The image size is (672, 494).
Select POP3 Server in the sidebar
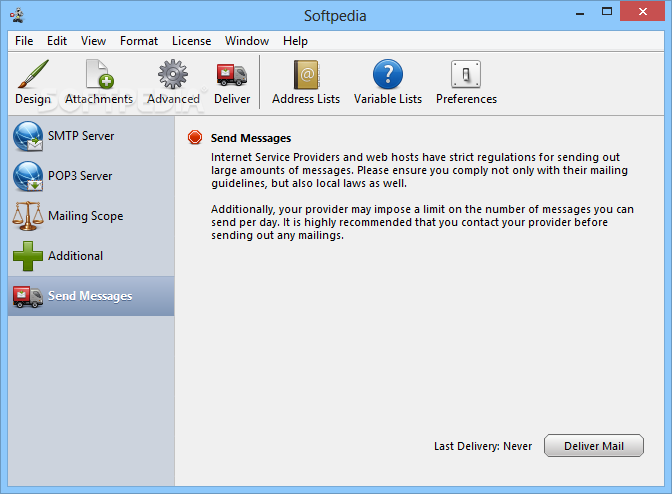click(x=91, y=176)
